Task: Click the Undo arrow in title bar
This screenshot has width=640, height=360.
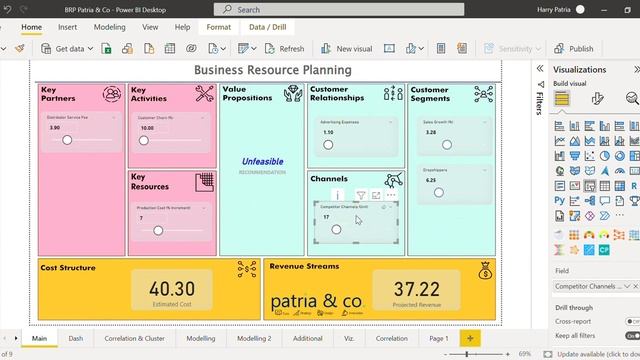Action: tap(7, 9)
